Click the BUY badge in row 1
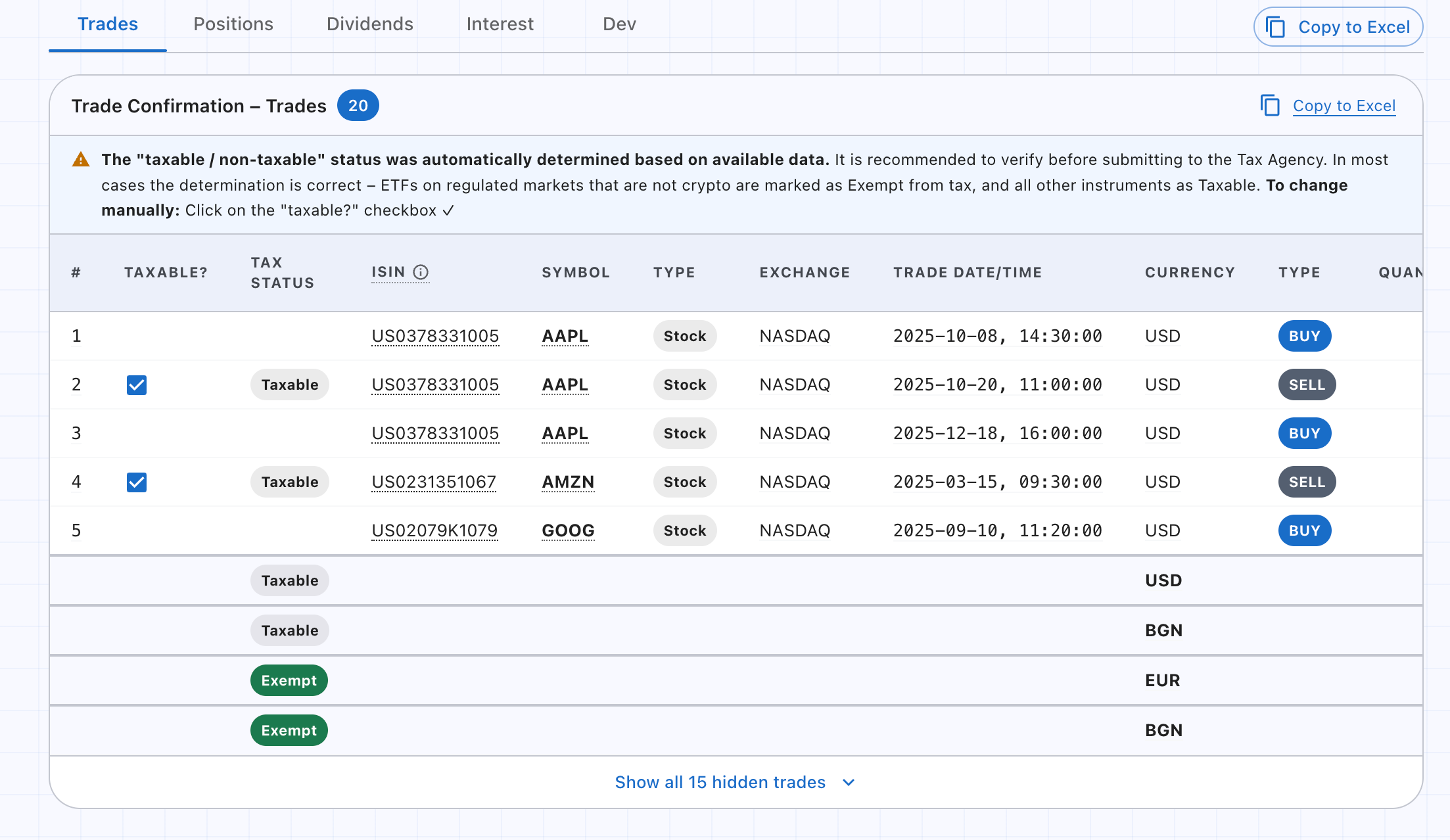The height and width of the screenshot is (840, 1450). pyautogui.click(x=1305, y=336)
